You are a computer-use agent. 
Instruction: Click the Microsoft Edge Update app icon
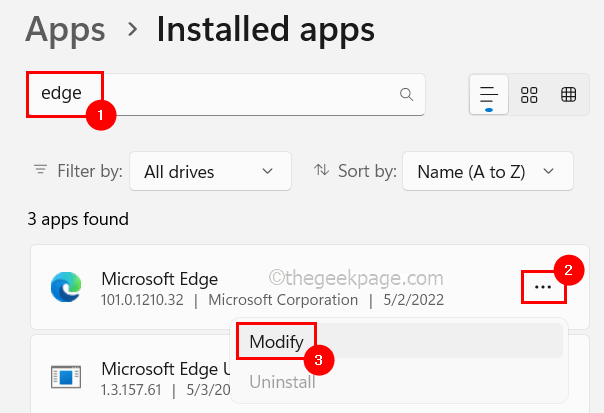click(66, 375)
